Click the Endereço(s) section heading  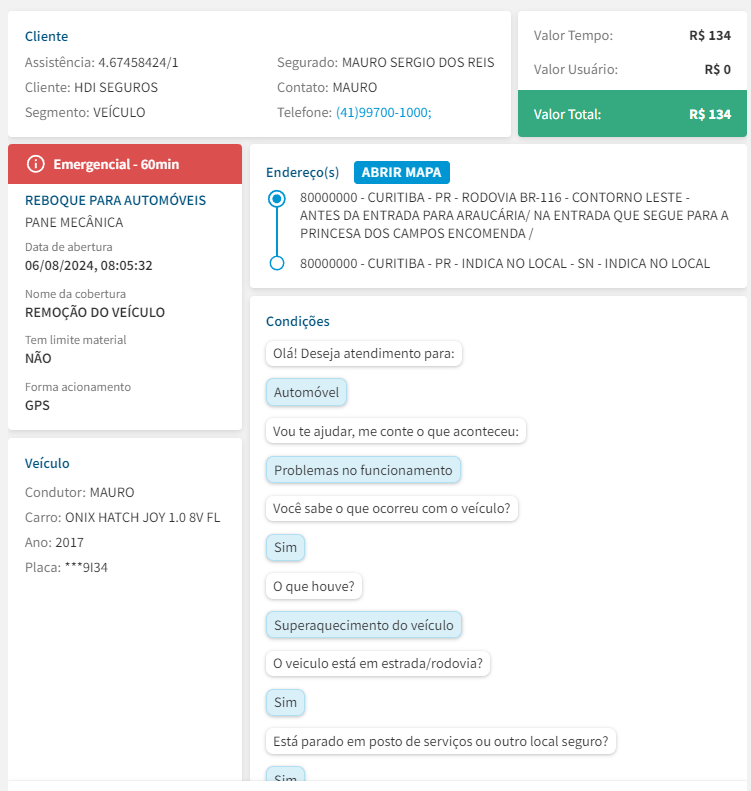pos(302,172)
